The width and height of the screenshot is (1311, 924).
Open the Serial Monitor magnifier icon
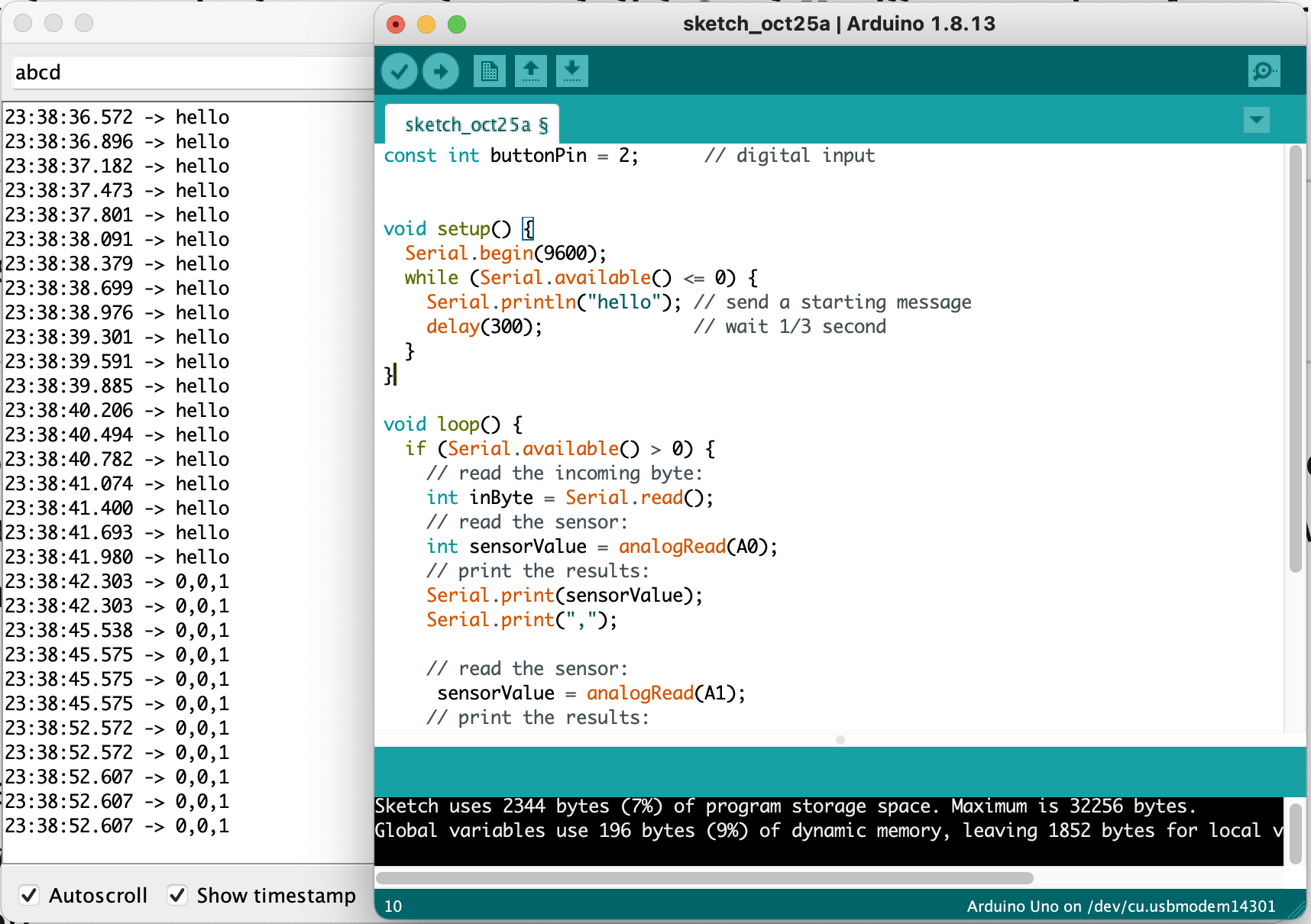pos(1264,72)
